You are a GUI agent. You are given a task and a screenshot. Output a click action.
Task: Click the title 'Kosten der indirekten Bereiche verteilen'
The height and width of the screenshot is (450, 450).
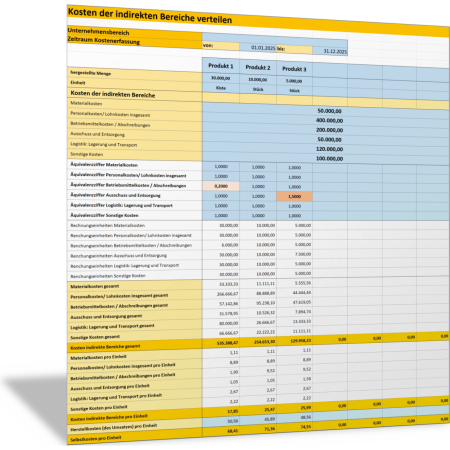150,16
